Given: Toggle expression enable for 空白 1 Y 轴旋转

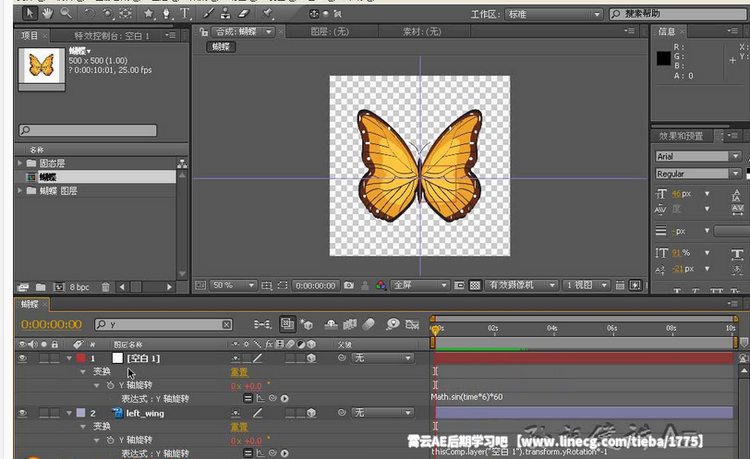Looking at the screenshot, I should click(x=248, y=398).
